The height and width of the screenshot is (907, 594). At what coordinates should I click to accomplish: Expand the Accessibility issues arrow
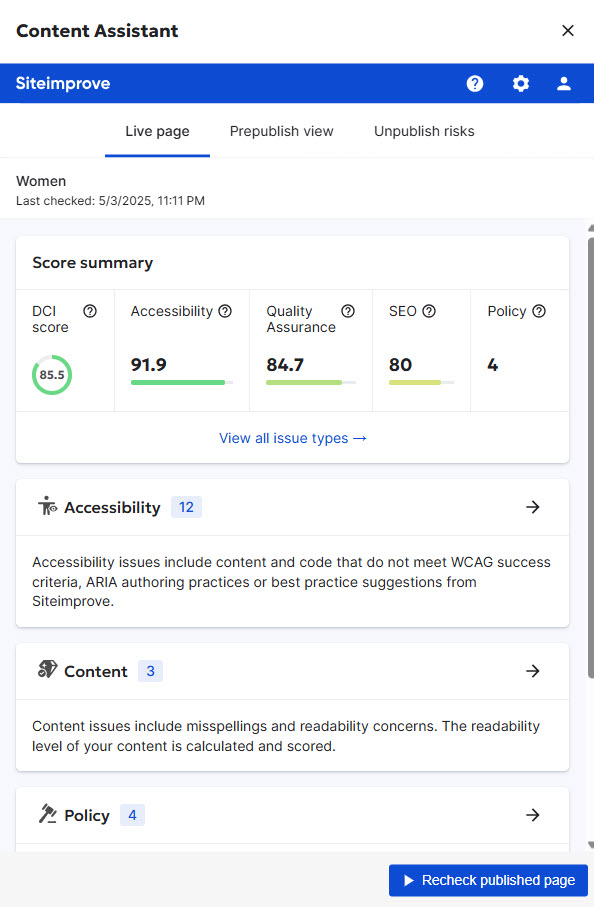[x=533, y=507]
